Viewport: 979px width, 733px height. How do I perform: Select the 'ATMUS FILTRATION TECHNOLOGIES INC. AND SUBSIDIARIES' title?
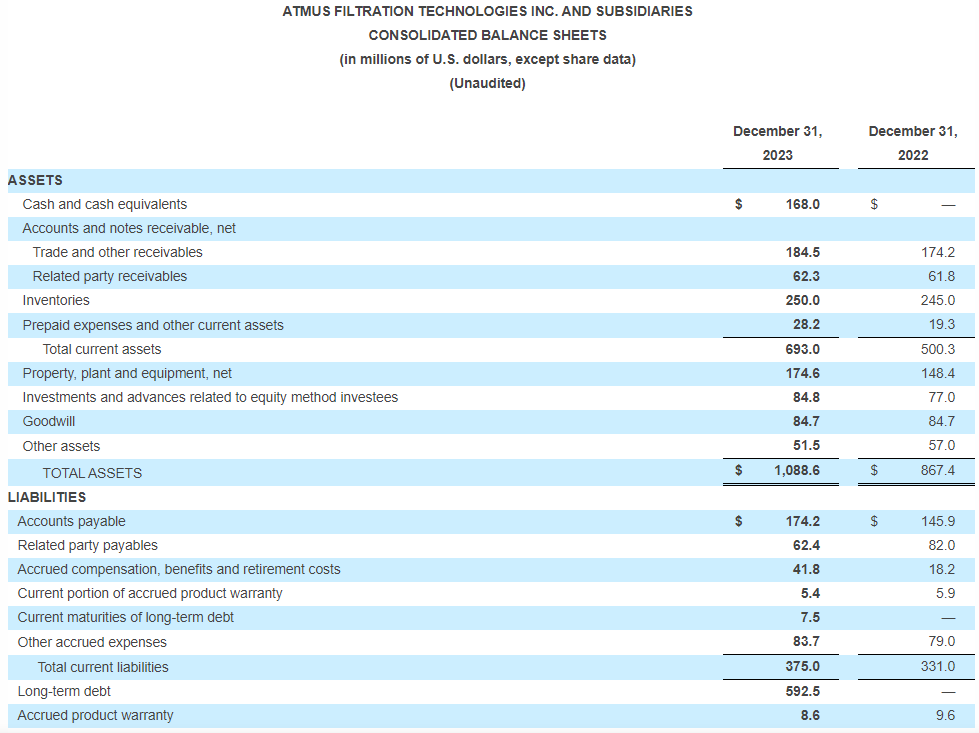(x=488, y=11)
